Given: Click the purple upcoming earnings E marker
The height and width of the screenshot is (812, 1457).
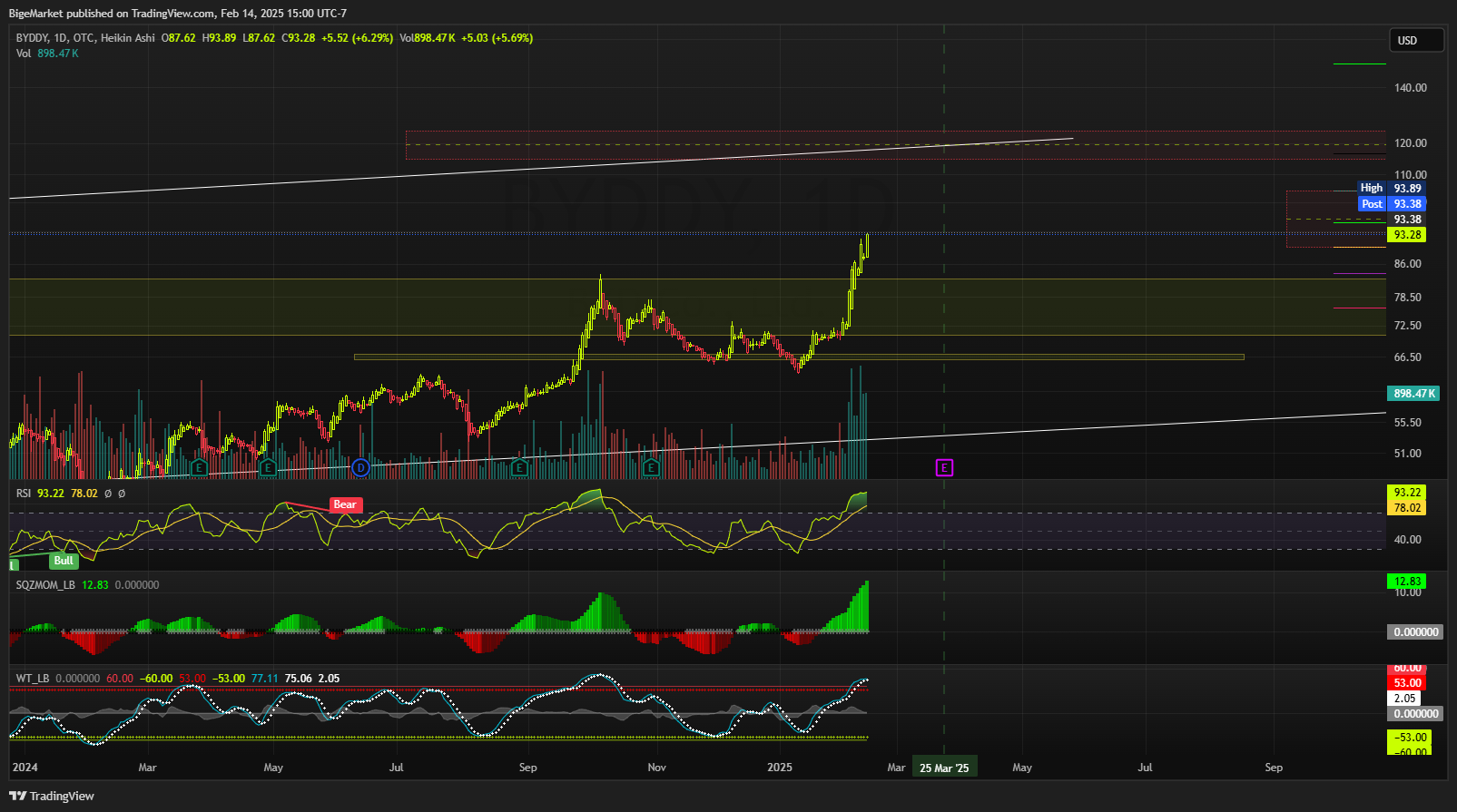Looking at the screenshot, I should tap(944, 467).
